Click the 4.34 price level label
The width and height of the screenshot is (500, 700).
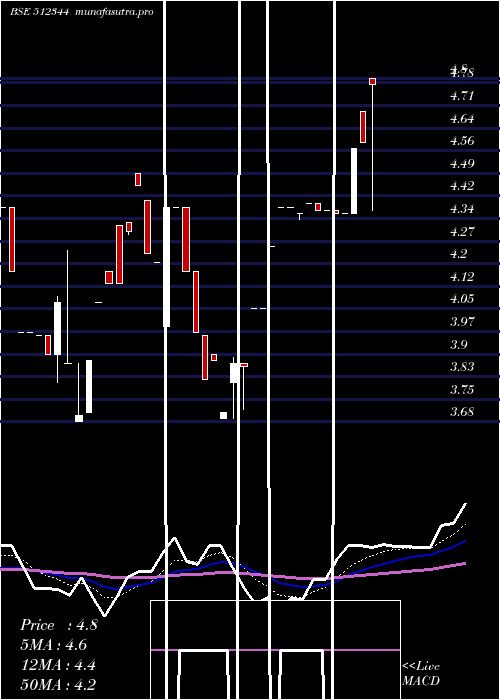click(462, 209)
